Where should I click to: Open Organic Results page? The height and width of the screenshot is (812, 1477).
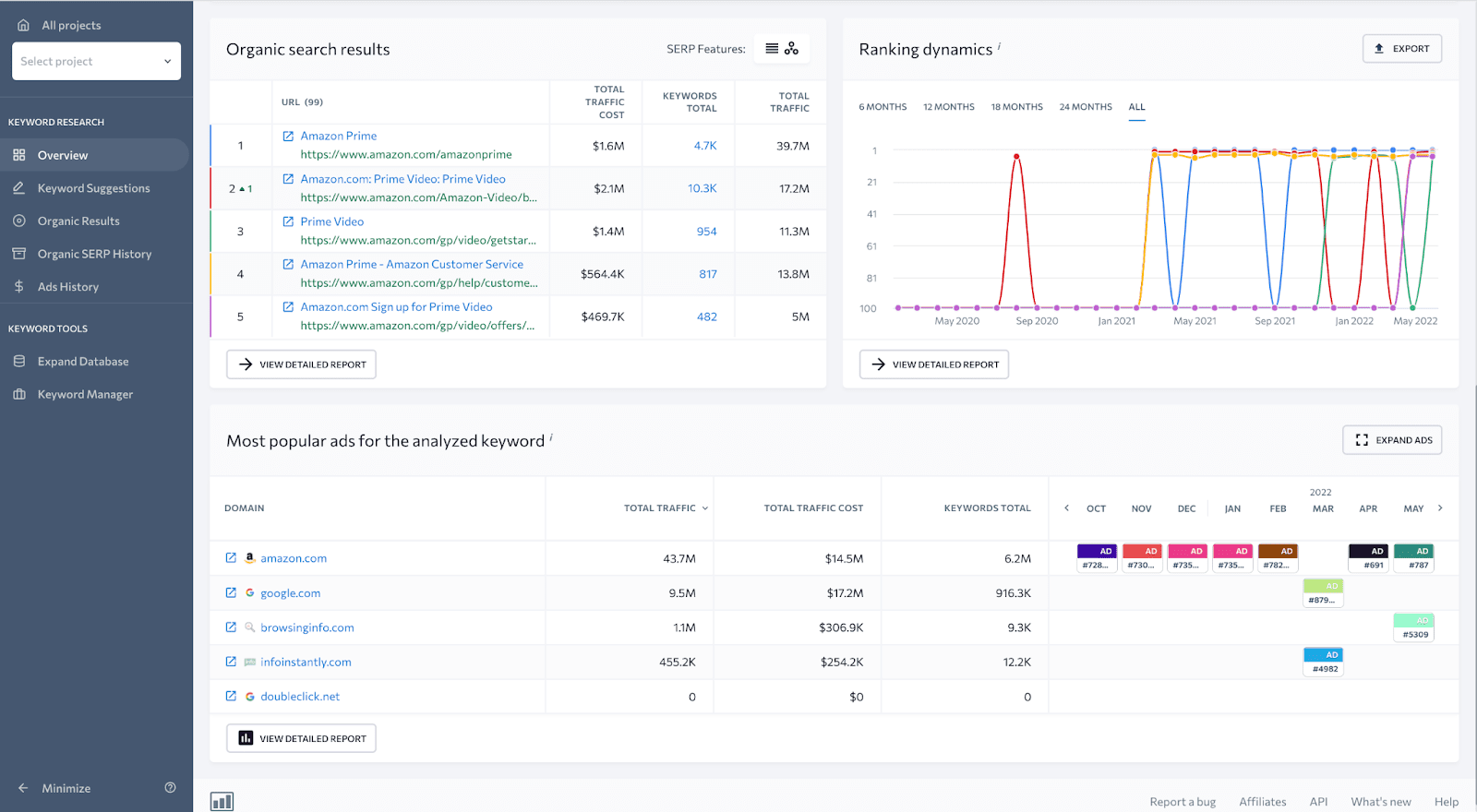tap(78, 221)
